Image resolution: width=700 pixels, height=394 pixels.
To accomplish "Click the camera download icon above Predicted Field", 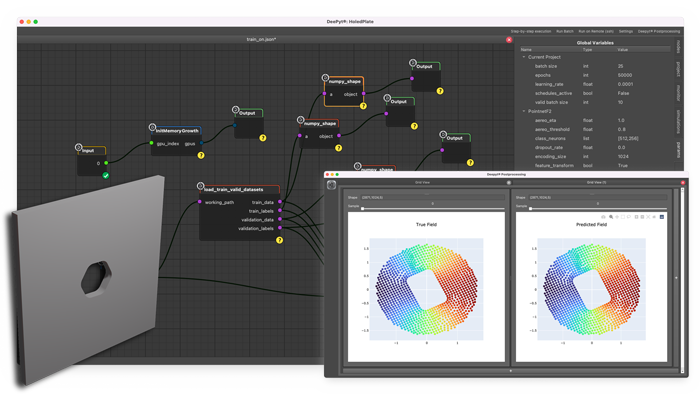I will tap(603, 217).
